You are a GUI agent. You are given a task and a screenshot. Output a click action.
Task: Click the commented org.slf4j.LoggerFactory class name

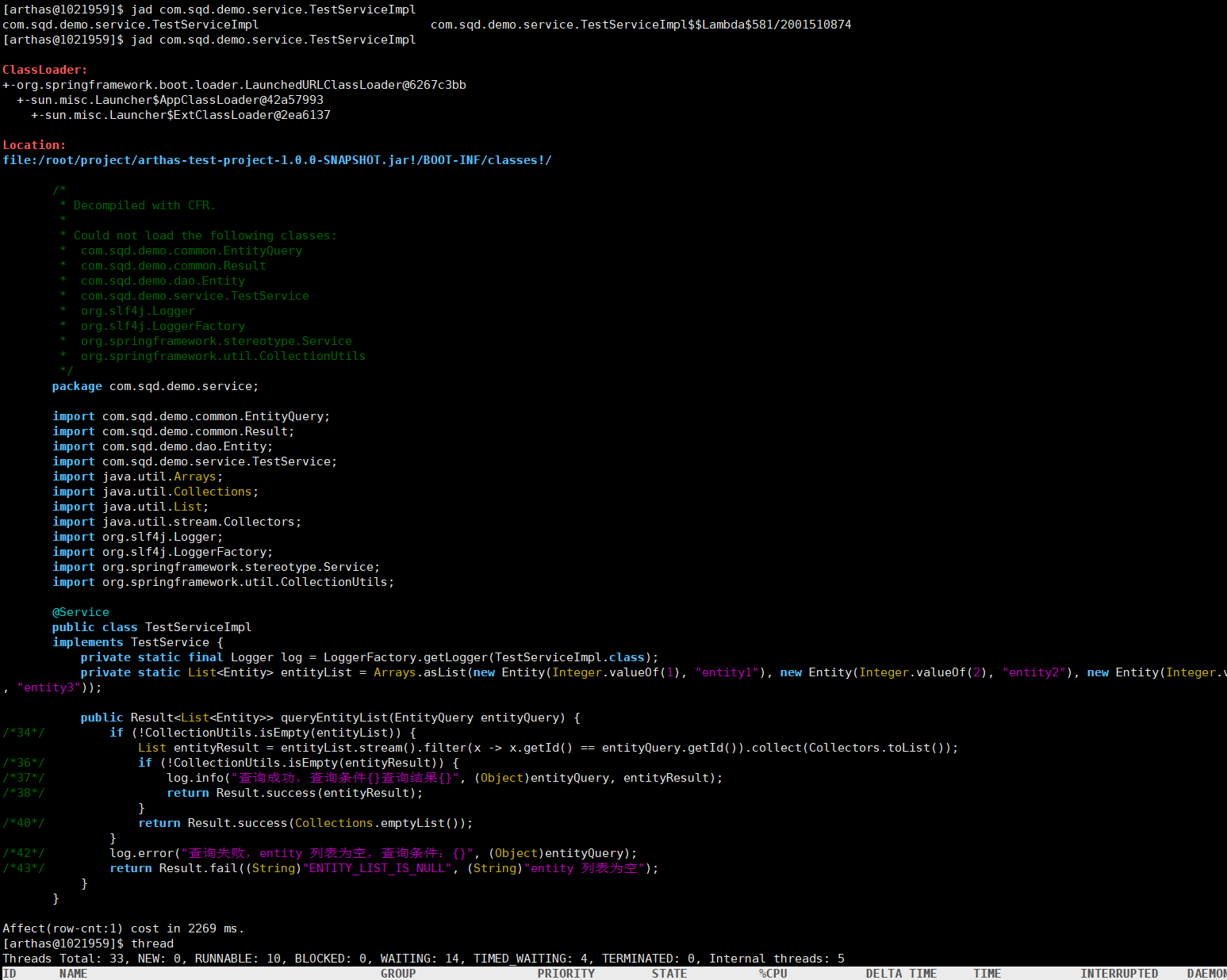pos(163,326)
